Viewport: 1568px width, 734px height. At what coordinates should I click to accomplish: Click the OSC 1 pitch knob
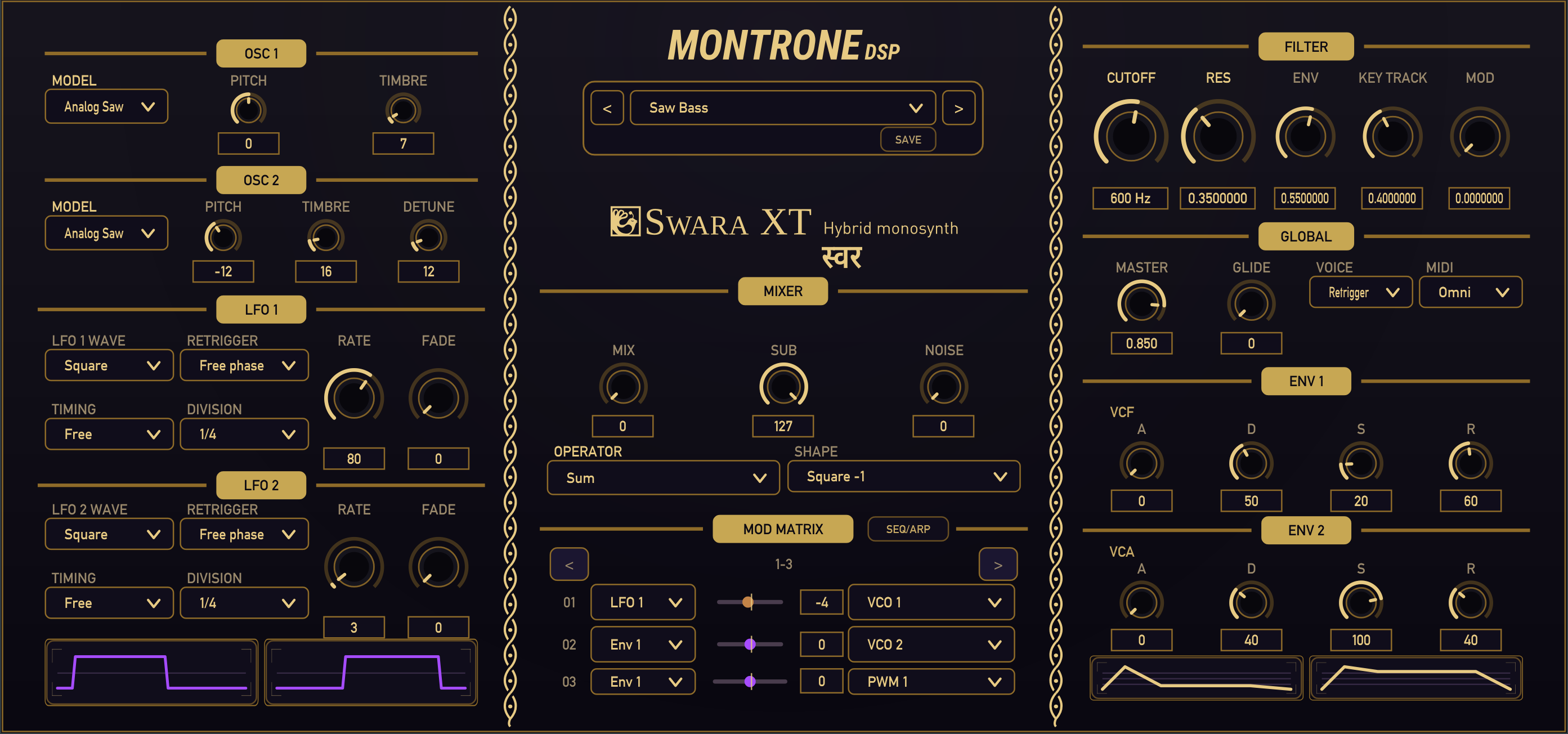pyautogui.click(x=248, y=110)
